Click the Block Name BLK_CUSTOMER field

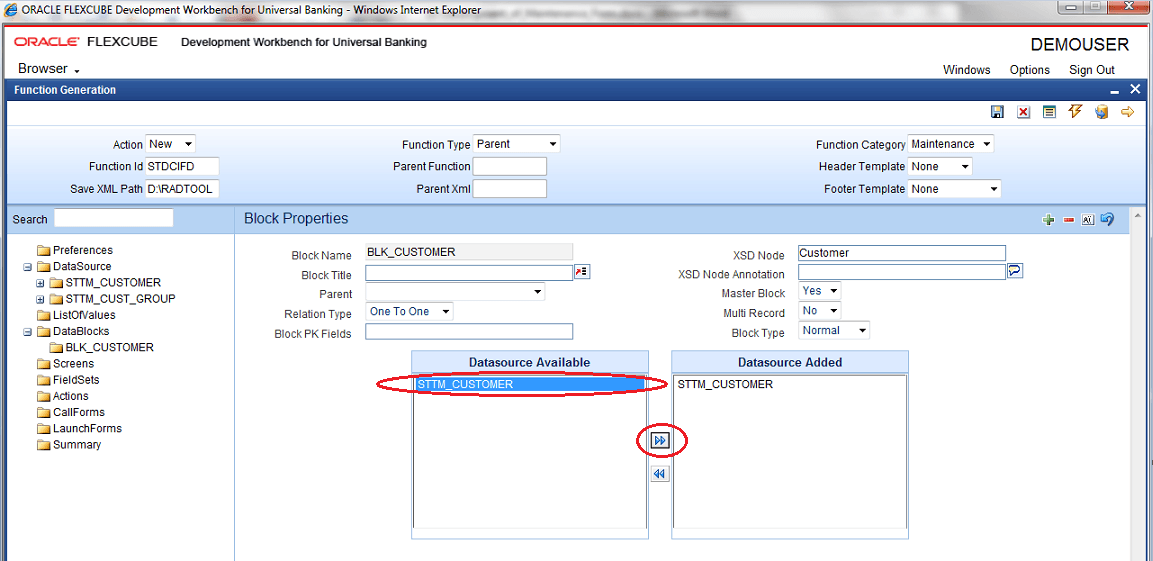click(x=469, y=252)
